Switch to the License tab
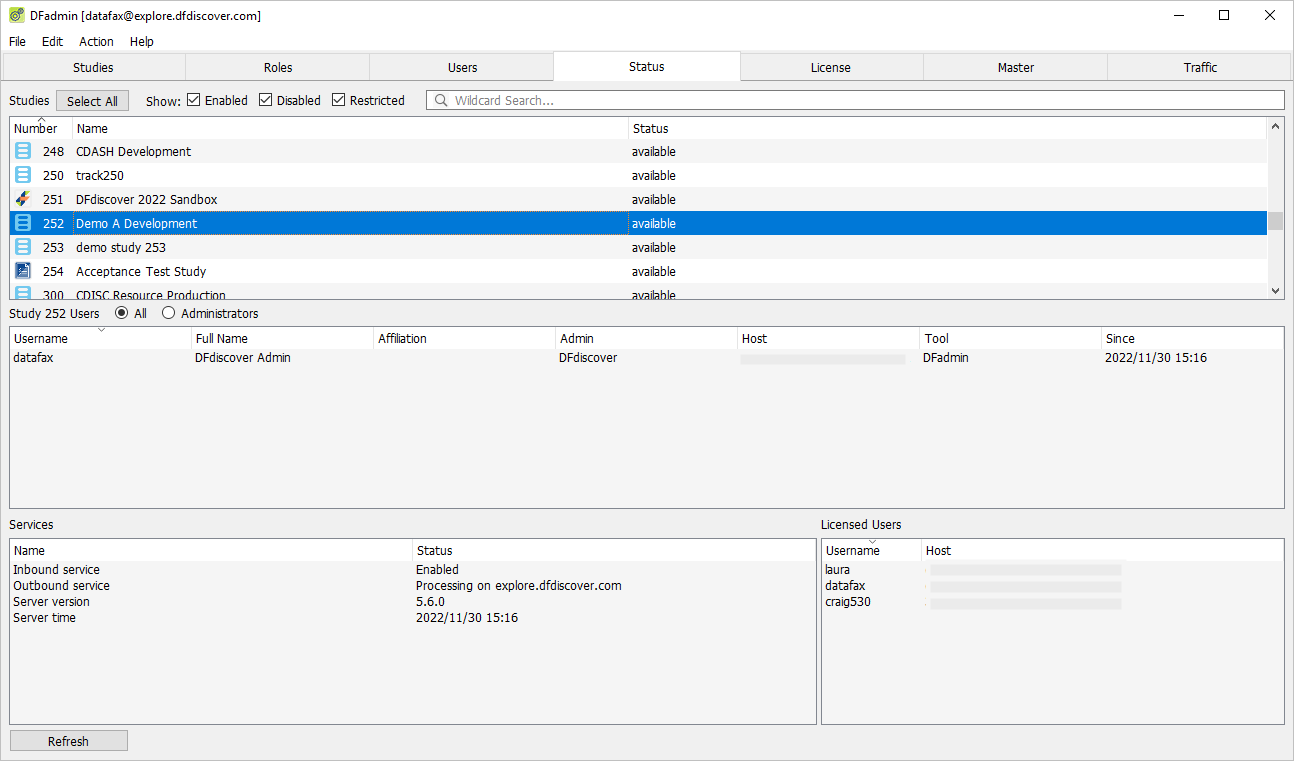 tap(831, 67)
